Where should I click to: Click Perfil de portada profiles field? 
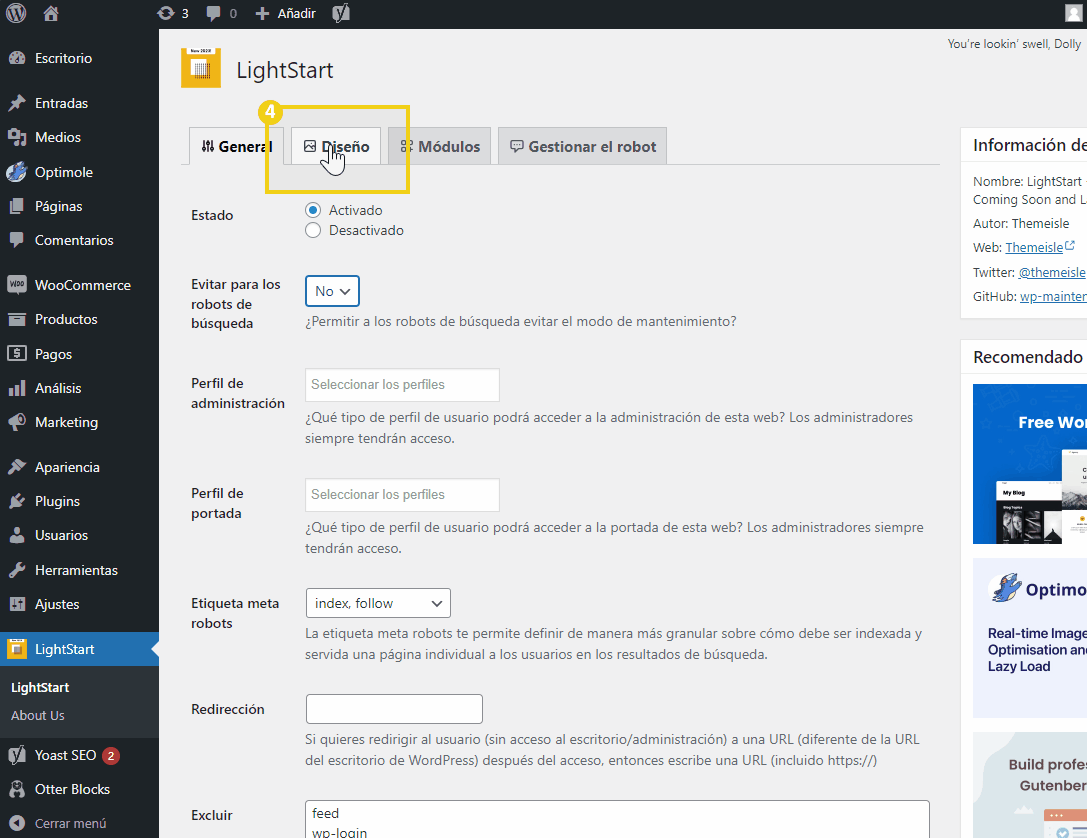point(402,495)
